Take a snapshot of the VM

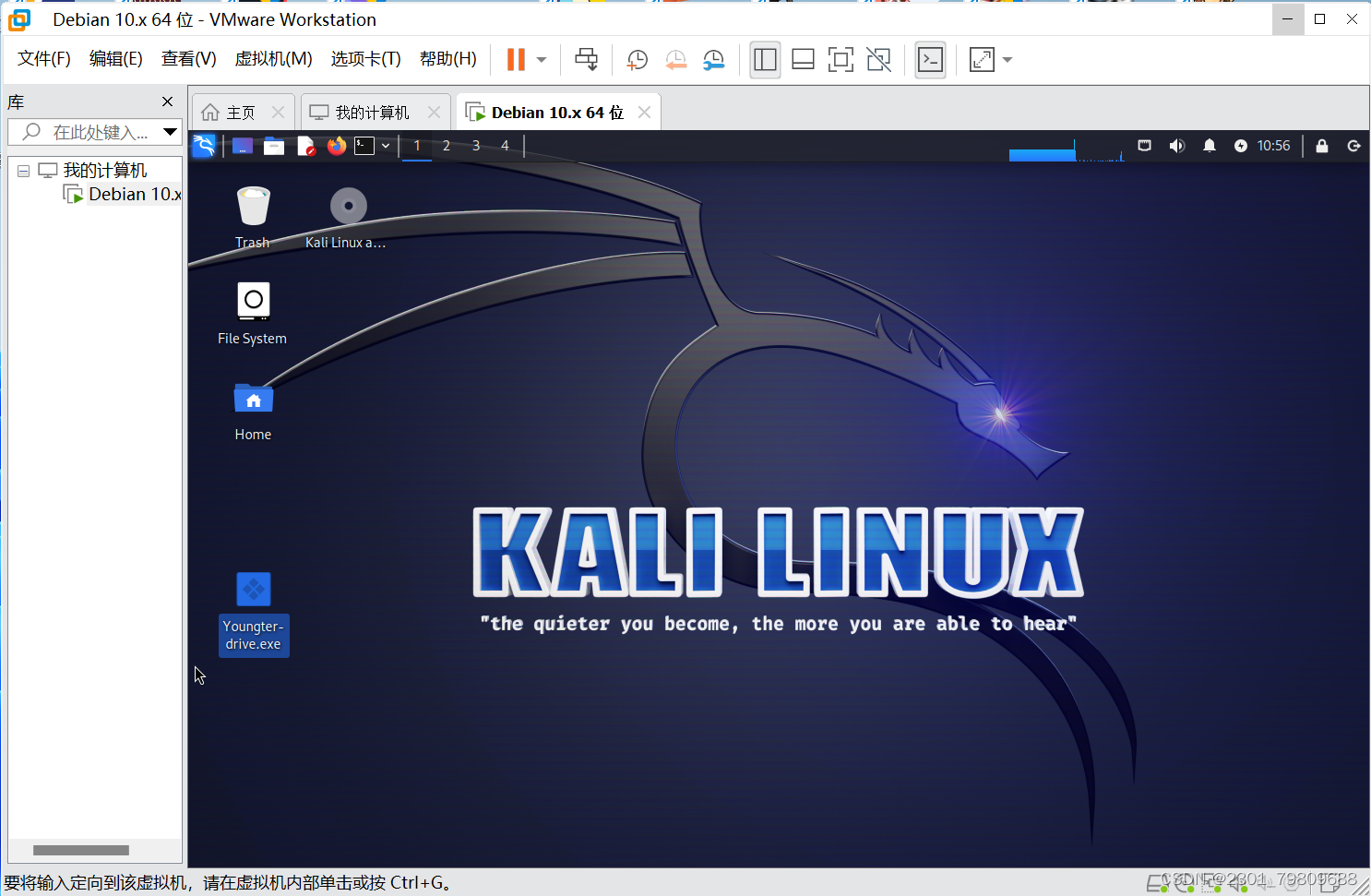[637, 60]
